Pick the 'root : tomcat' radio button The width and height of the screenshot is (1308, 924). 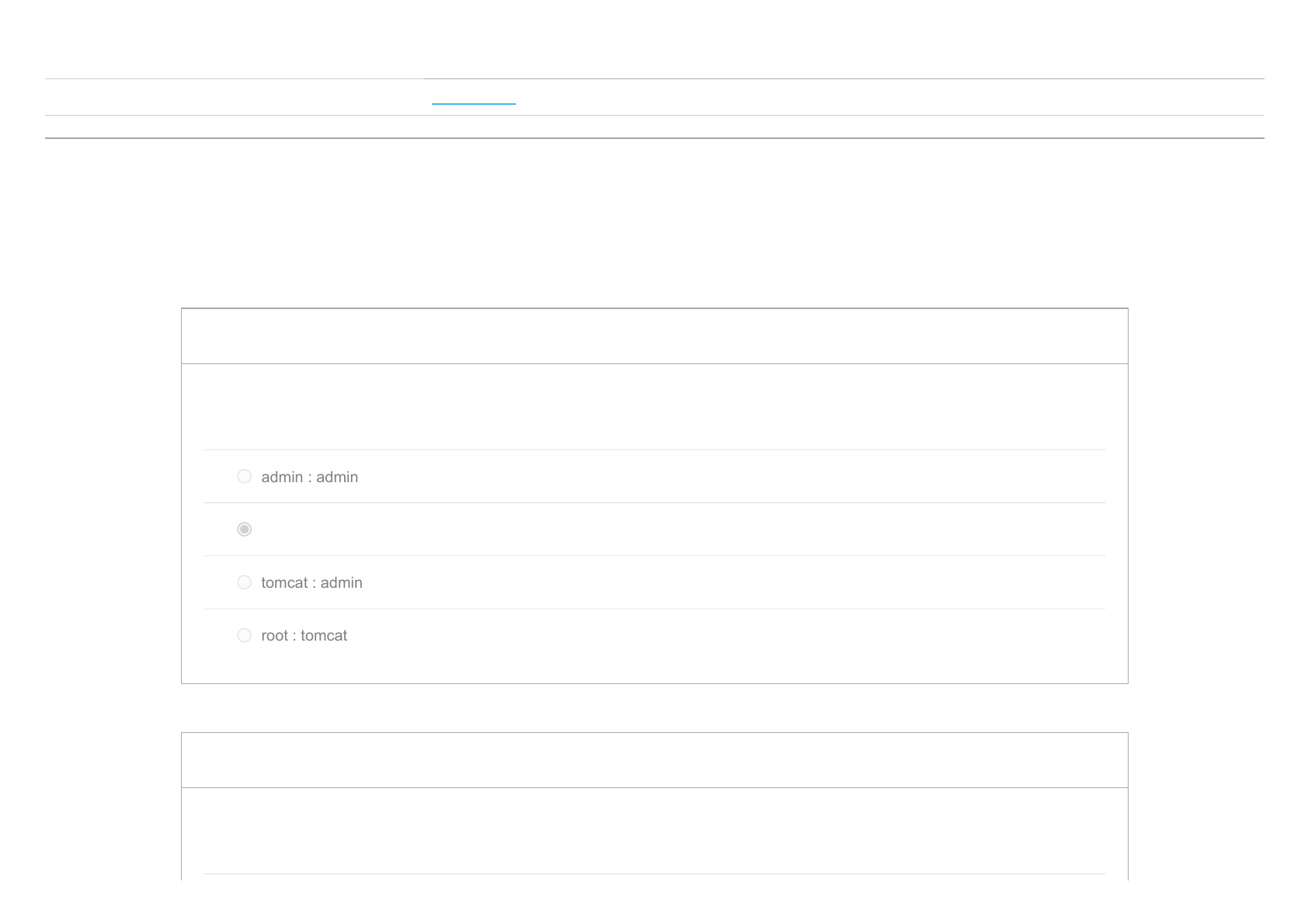244,634
